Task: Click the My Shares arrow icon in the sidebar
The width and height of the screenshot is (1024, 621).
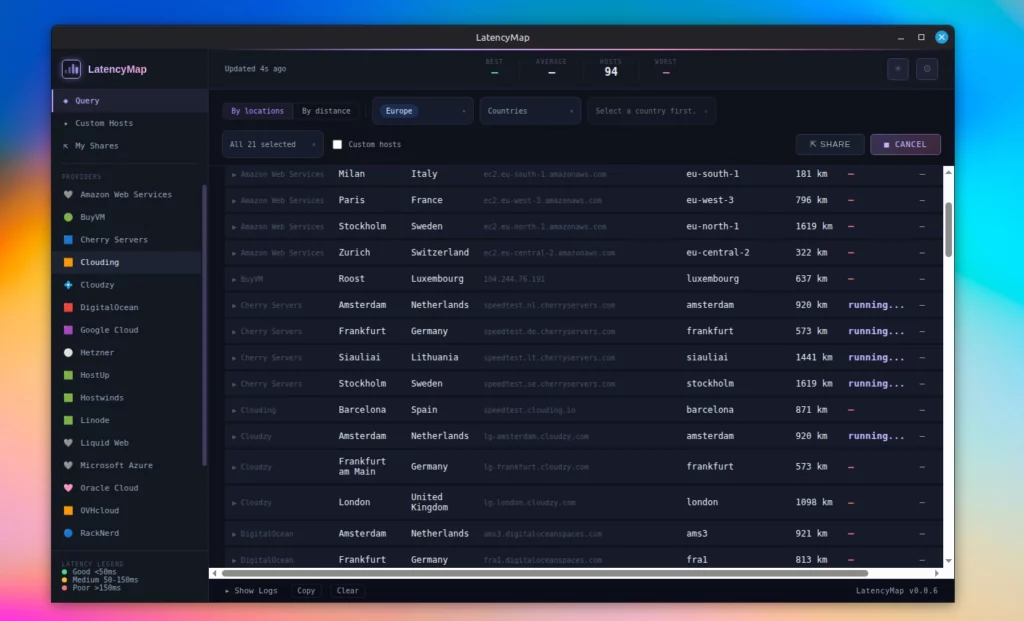Action: pos(65,146)
